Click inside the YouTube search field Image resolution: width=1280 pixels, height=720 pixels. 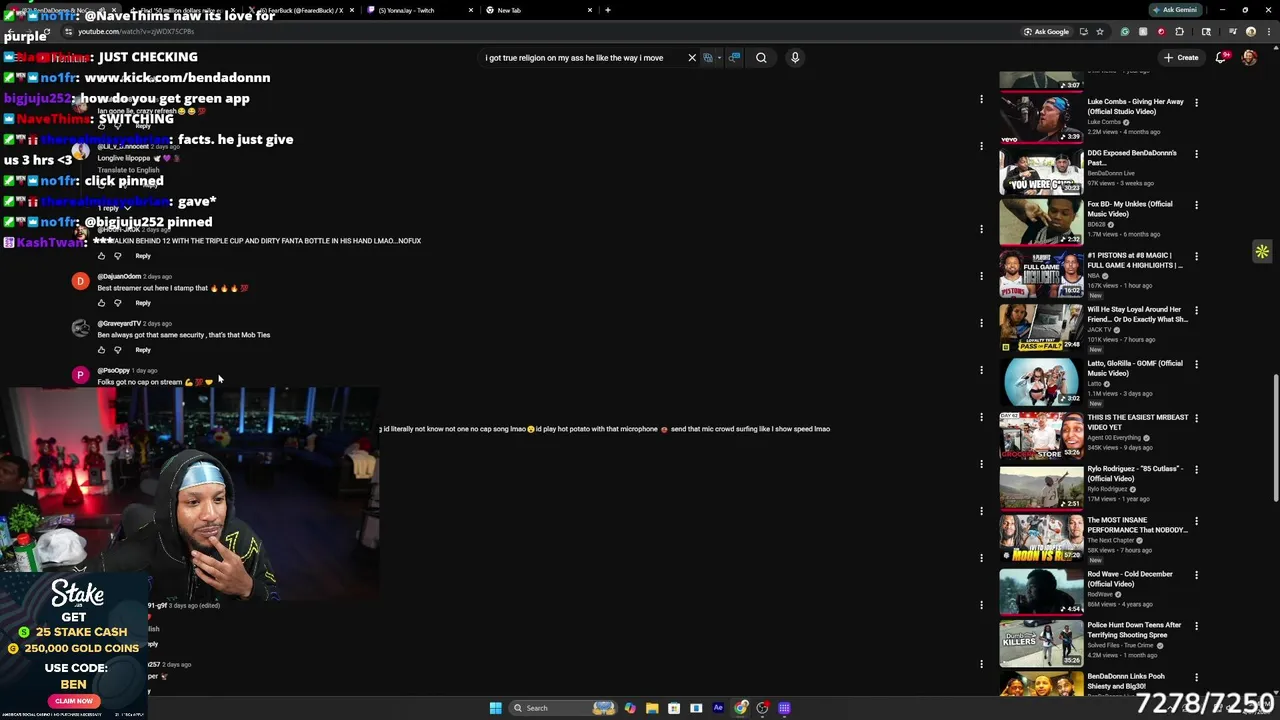582,58
